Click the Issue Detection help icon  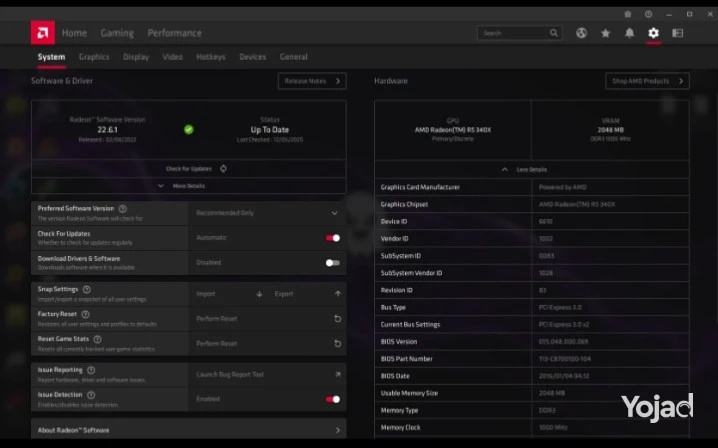tap(91, 395)
